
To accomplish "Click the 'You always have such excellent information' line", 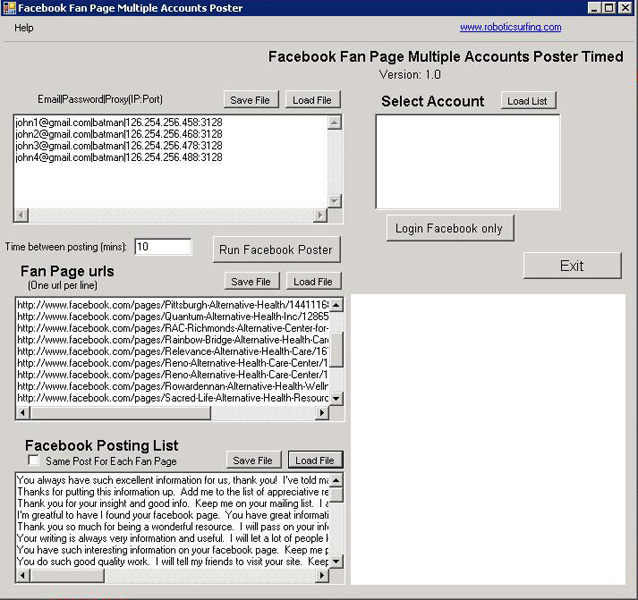I will pyautogui.click(x=173, y=480).
